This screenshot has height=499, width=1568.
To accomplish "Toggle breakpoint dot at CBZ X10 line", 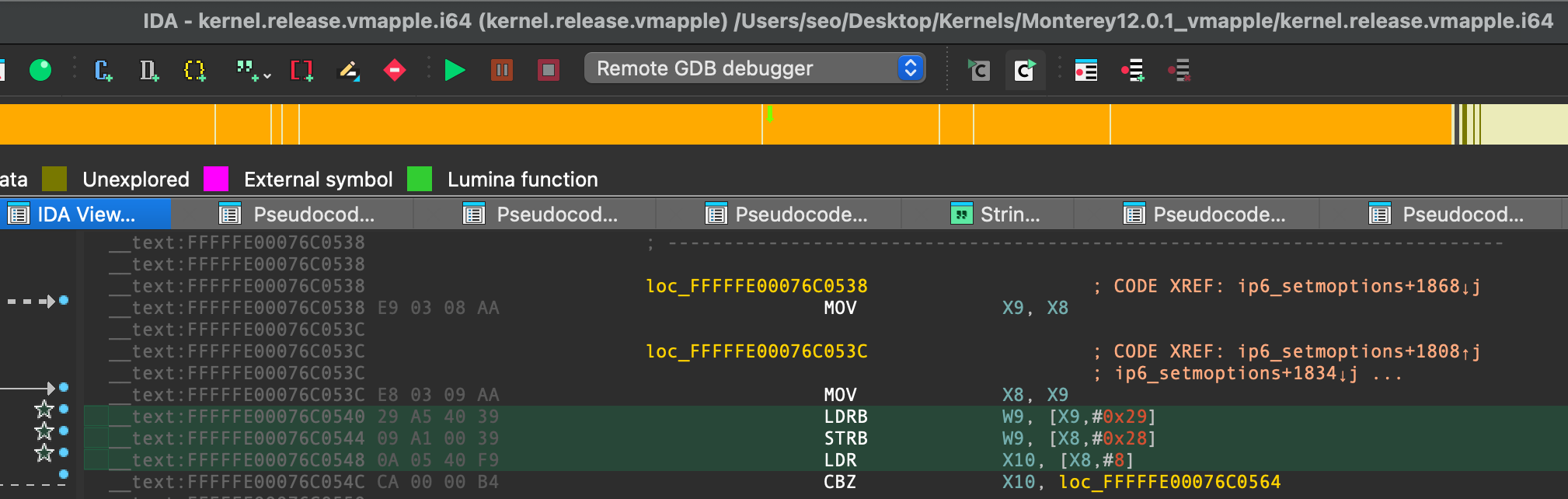I will click(64, 474).
